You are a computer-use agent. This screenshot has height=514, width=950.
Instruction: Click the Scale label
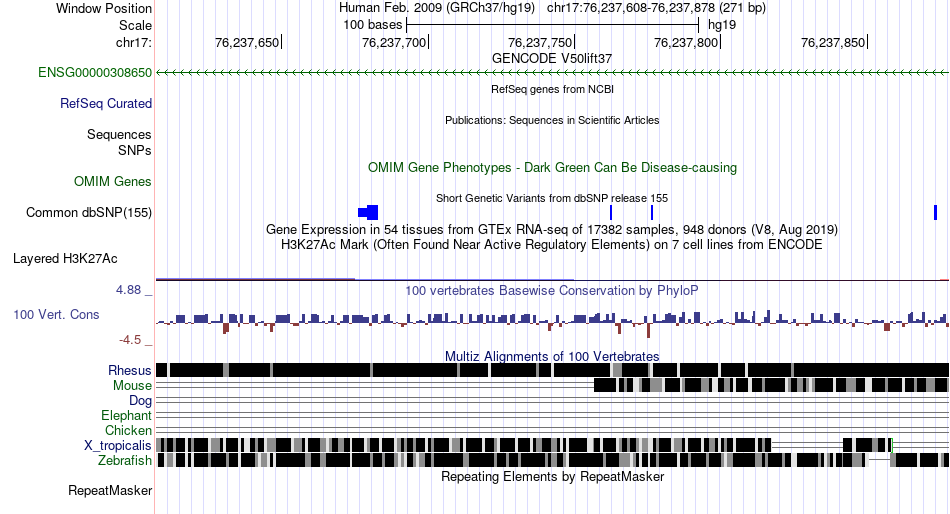click(136, 25)
